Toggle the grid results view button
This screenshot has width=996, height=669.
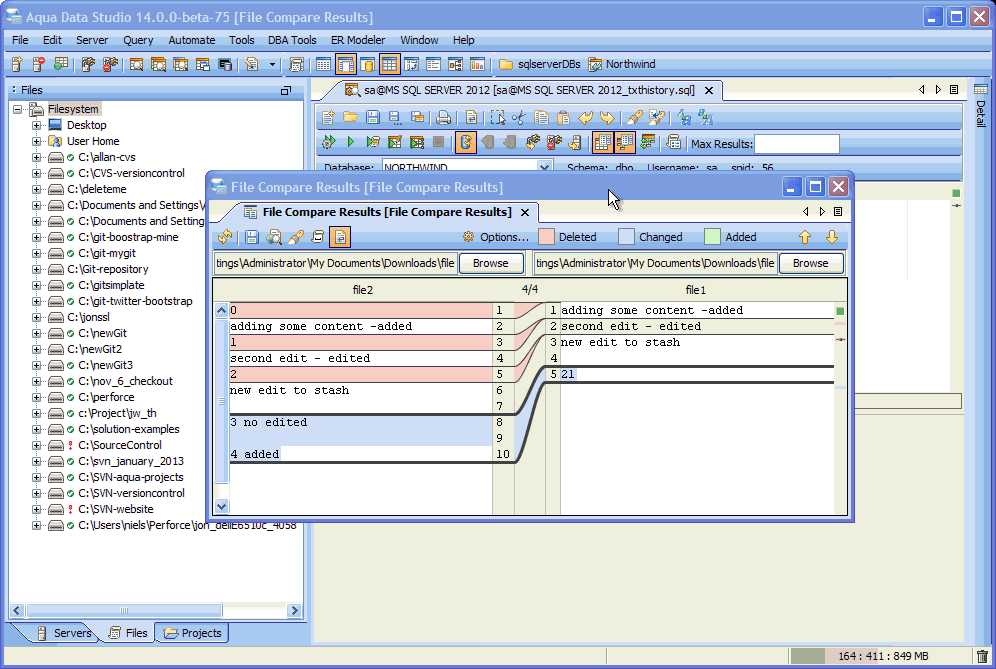pos(602,142)
